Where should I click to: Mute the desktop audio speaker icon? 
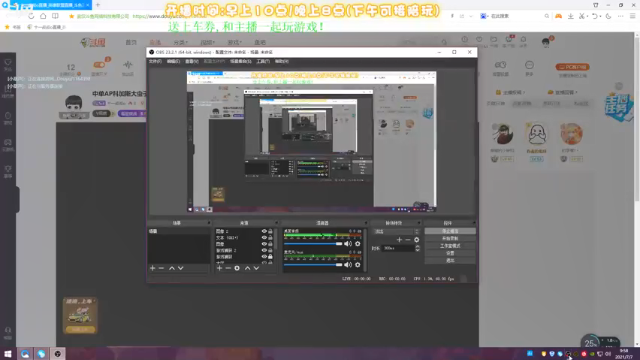[x=348, y=244]
